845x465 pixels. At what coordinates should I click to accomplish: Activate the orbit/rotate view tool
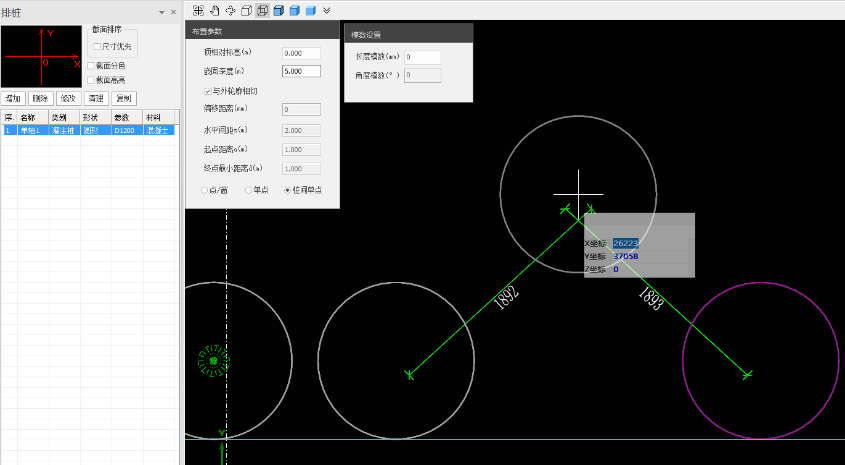(230, 10)
